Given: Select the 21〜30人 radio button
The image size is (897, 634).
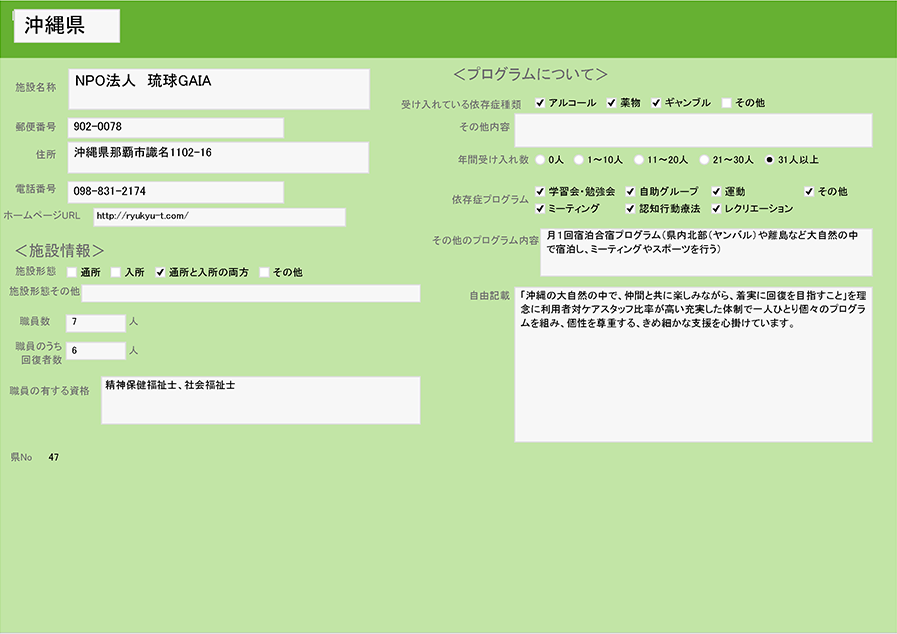Looking at the screenshot, I should (x=704, y=159).
